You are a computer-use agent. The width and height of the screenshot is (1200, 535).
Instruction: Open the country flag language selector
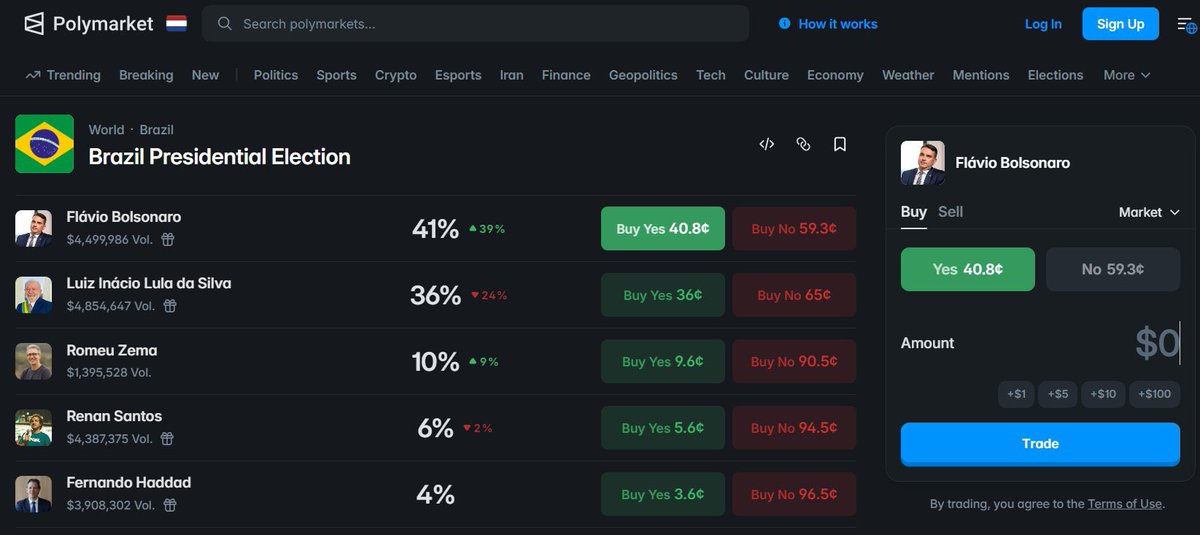click(x=177, y=23)
